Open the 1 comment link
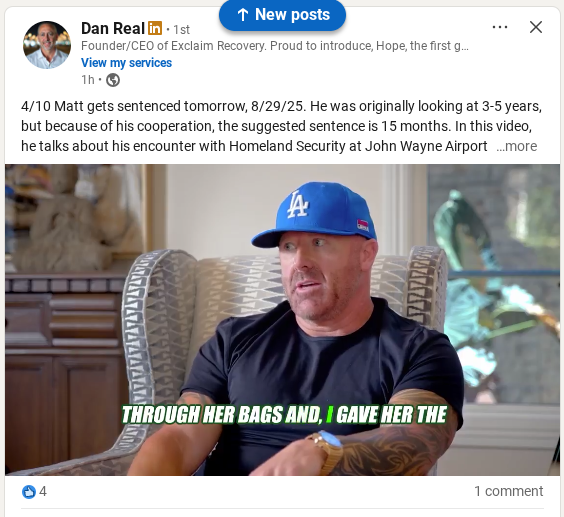 508,491
